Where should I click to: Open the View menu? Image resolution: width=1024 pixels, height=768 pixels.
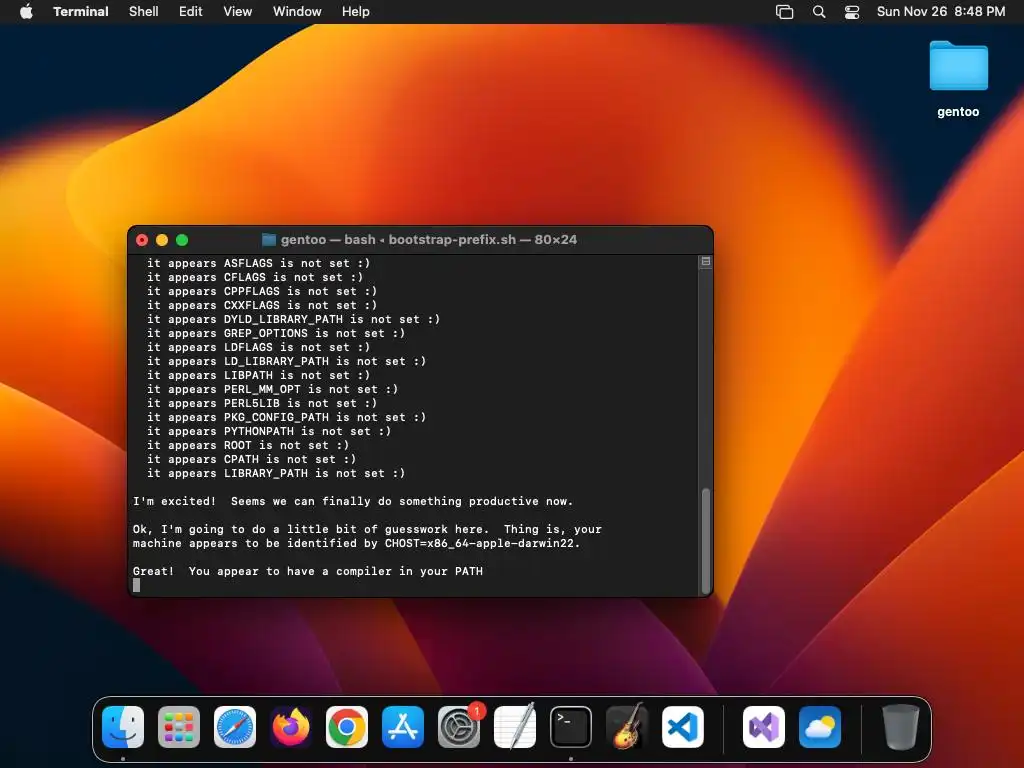[238, 12]
